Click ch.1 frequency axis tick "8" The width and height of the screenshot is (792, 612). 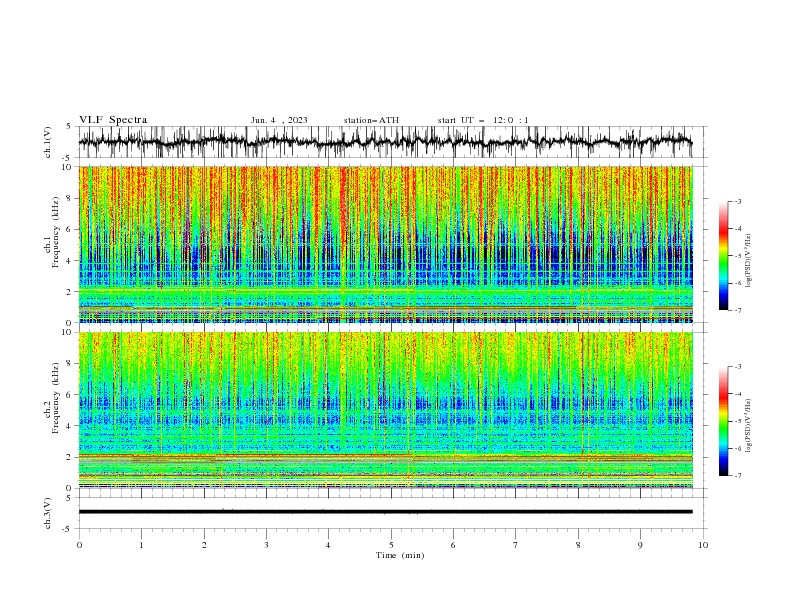click(x=71, y=198)
